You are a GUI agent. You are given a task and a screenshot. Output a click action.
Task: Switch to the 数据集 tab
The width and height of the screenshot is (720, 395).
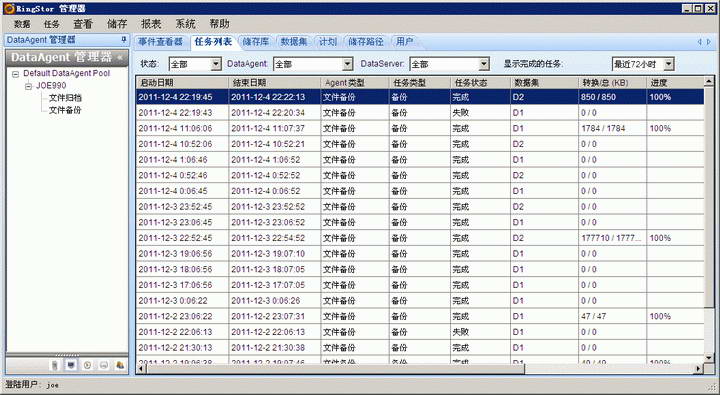[x=294, y=42]
